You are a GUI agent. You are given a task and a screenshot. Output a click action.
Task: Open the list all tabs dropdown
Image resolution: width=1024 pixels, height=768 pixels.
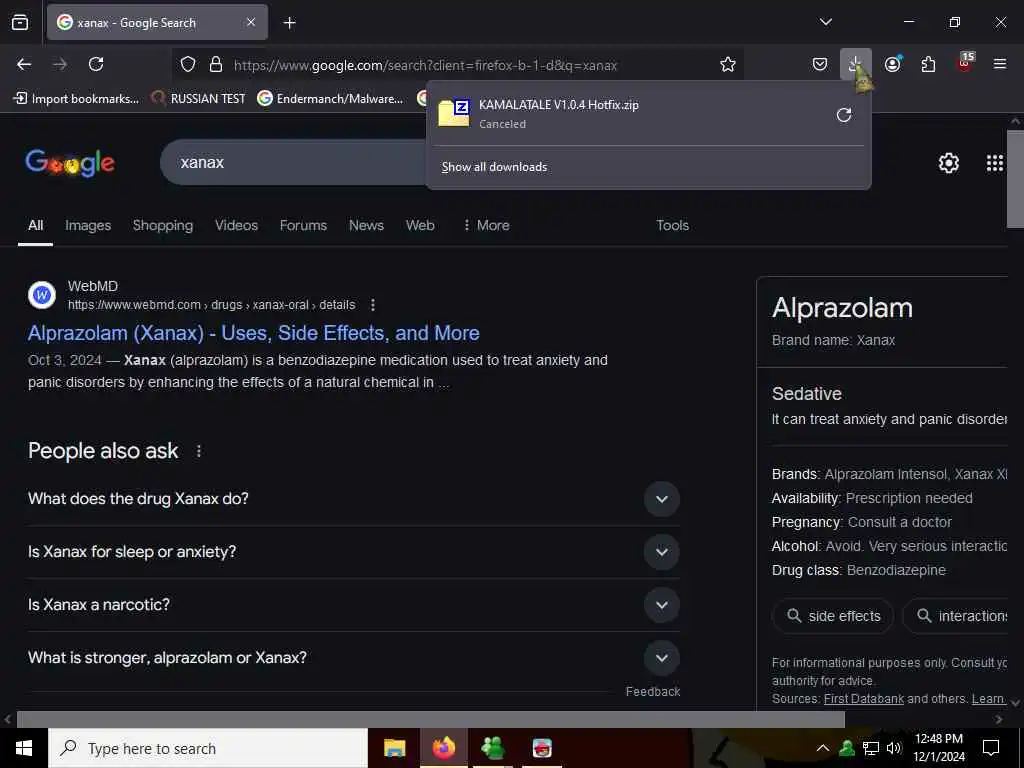coord(825,22)
